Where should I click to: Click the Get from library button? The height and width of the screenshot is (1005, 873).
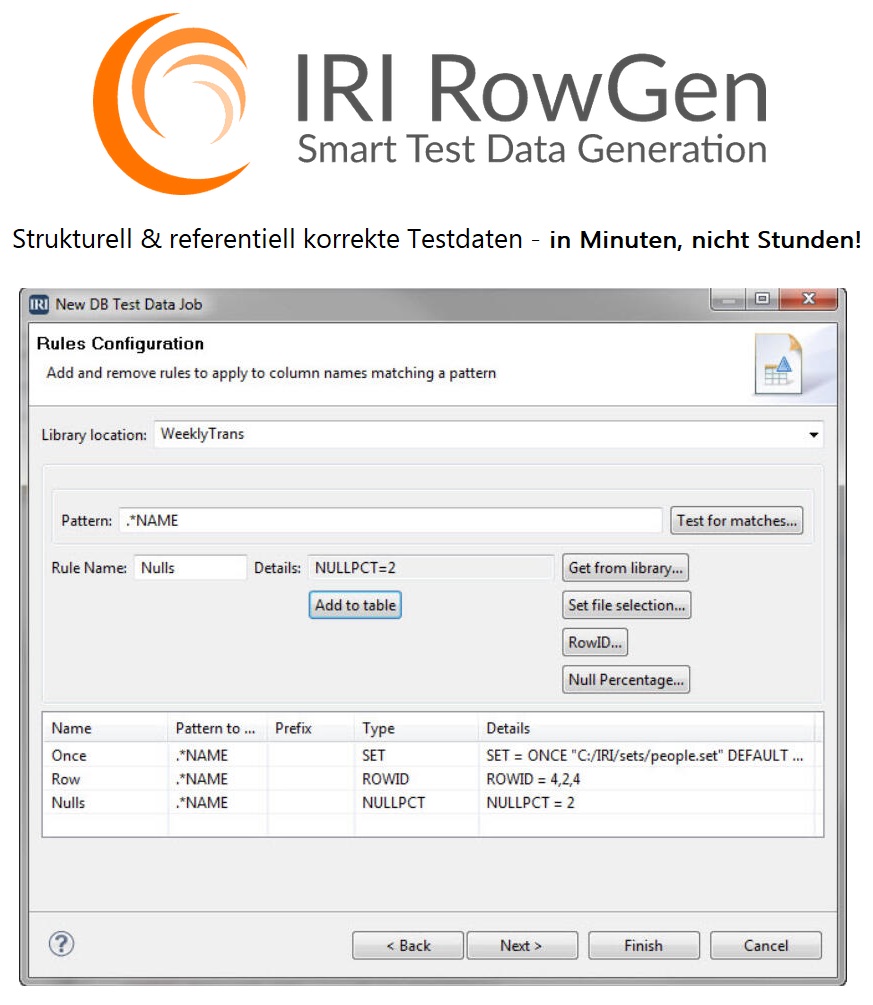click(x=625, y=568)
